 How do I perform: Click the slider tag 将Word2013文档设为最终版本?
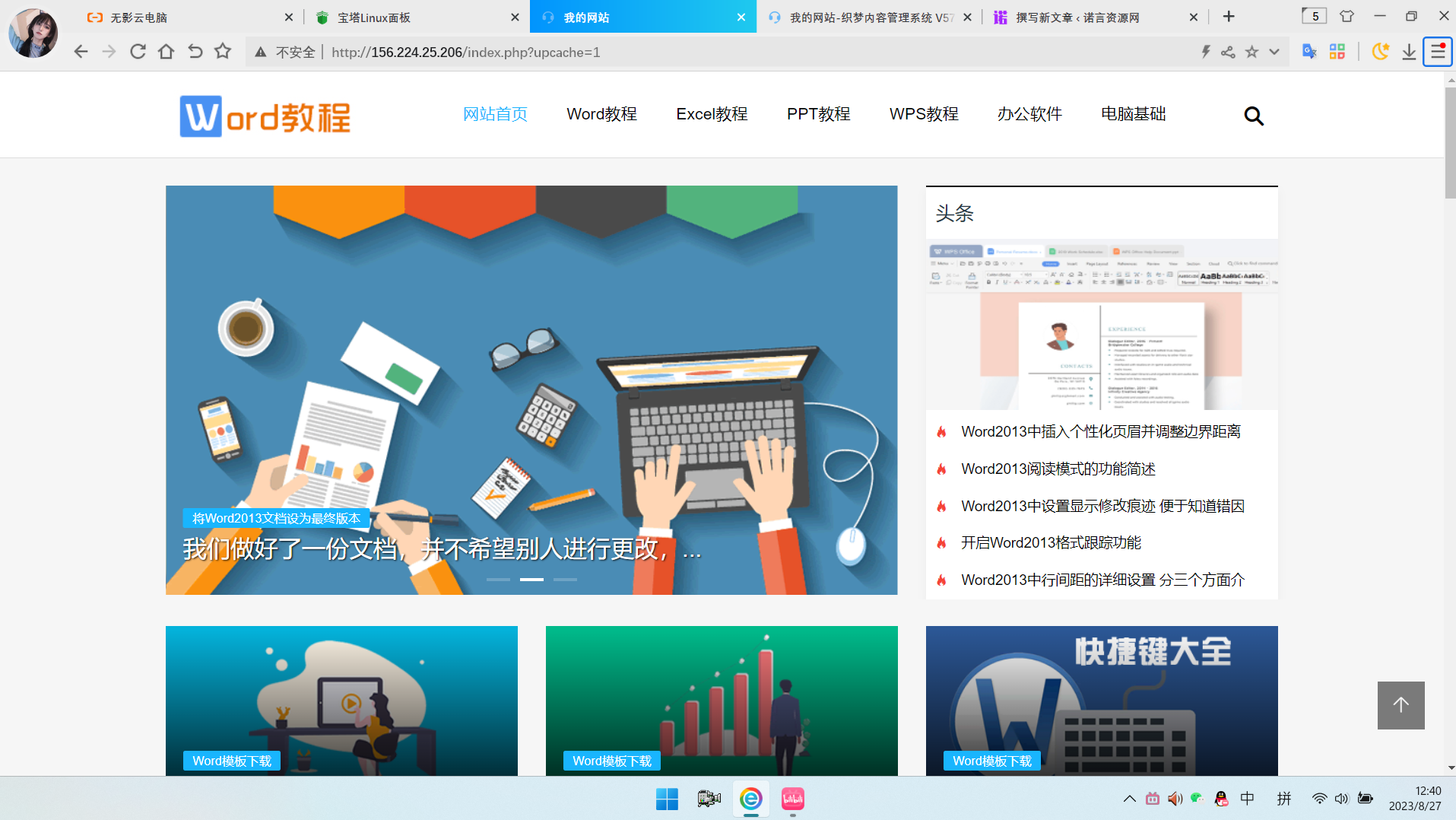276,518
